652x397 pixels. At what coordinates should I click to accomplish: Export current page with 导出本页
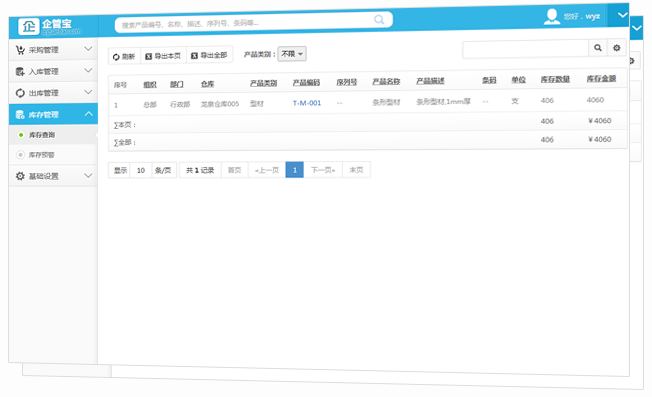pyautogui.click(x=163, y=56)
